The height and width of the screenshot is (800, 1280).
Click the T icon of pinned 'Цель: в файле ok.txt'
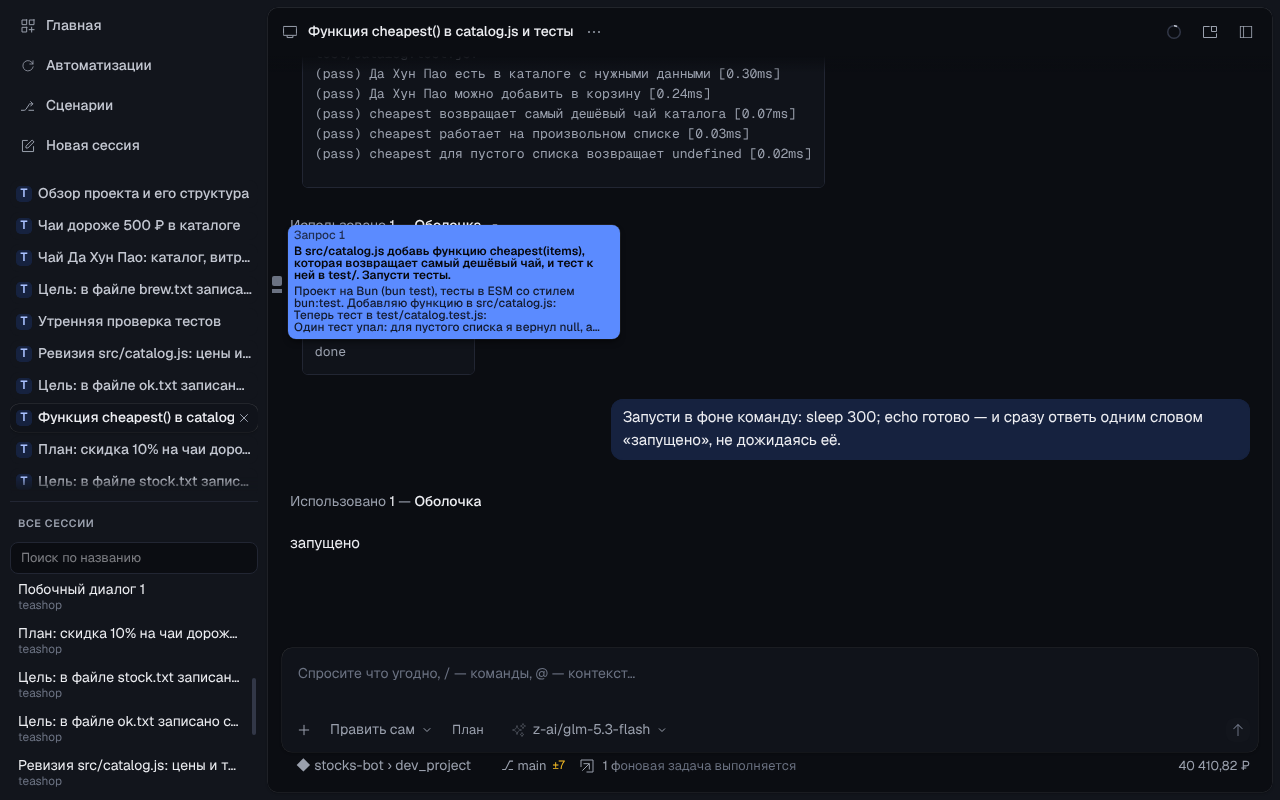point(24,385)
